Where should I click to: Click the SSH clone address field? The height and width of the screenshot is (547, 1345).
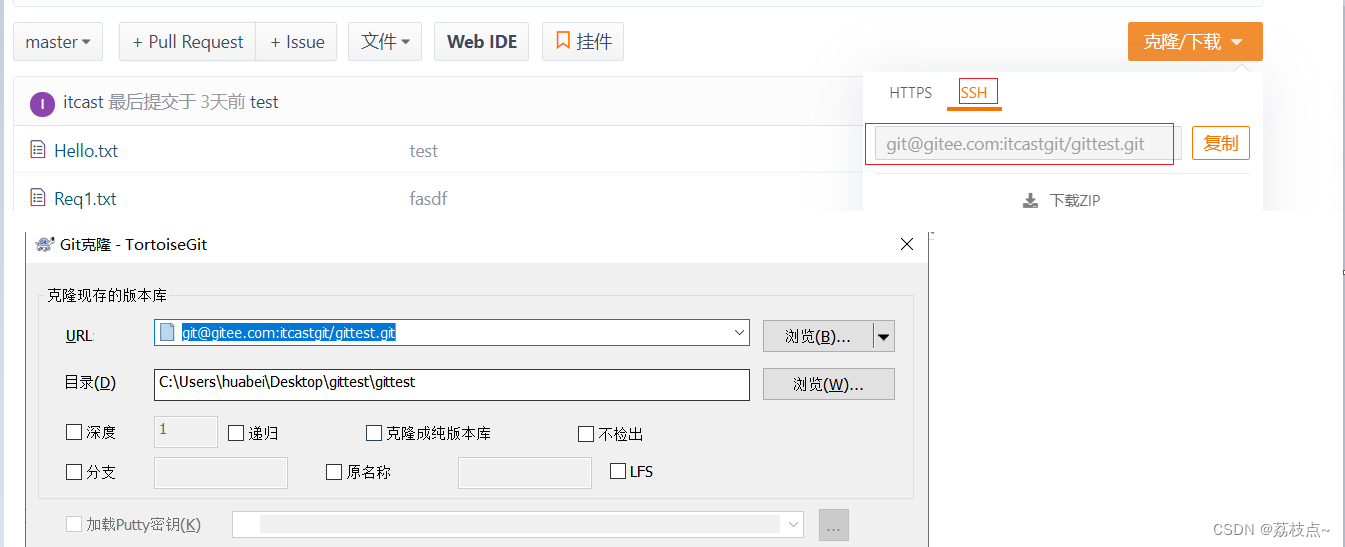coord(1028,144)
